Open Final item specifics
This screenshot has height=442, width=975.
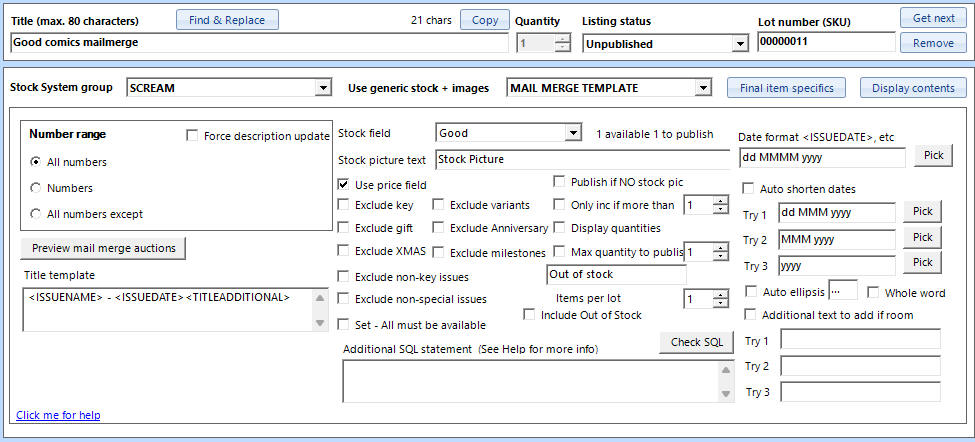[786, 88]
